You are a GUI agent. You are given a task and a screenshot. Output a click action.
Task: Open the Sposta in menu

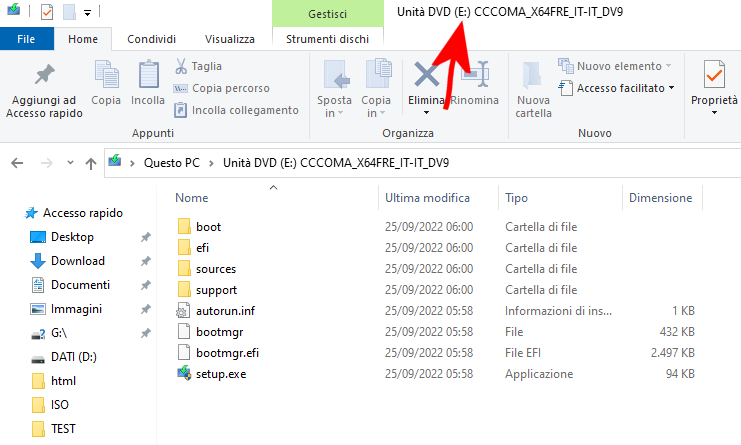[x=334, y=88]
